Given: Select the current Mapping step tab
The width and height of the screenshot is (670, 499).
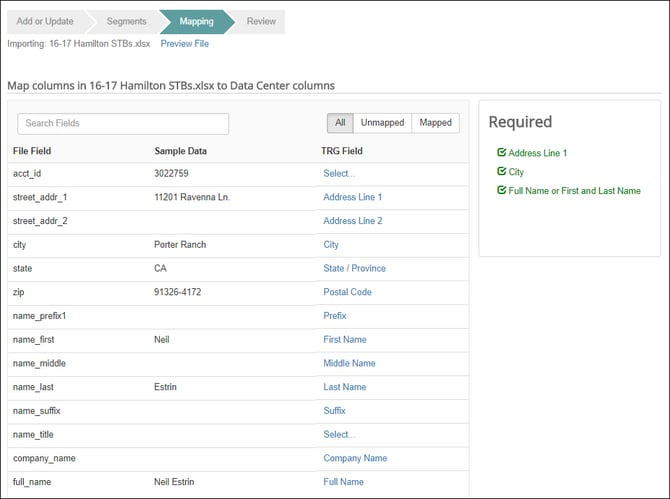Looking at the screenshot, I should tap(197, 21).
